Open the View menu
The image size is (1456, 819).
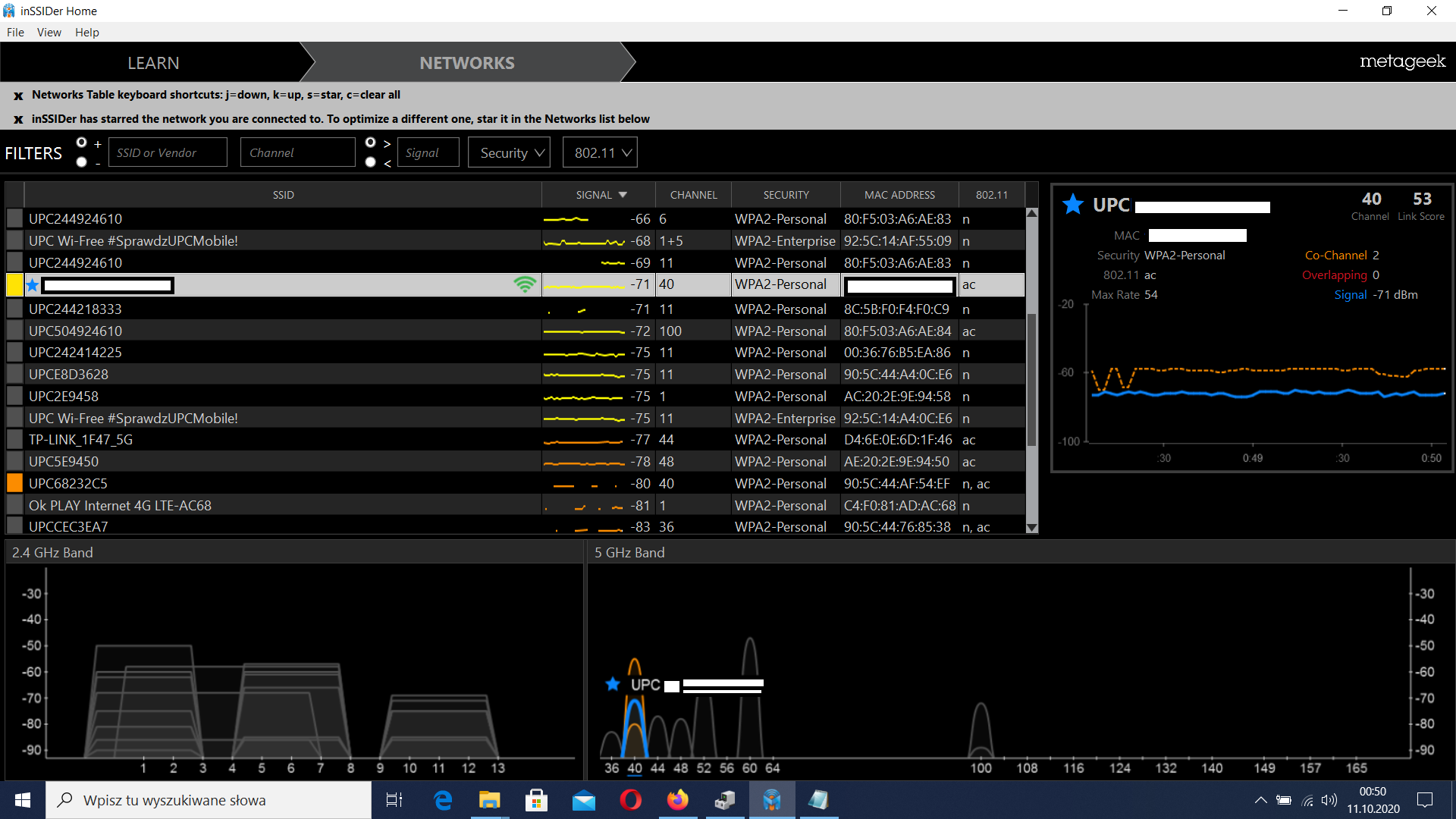[x=49, y=33]
